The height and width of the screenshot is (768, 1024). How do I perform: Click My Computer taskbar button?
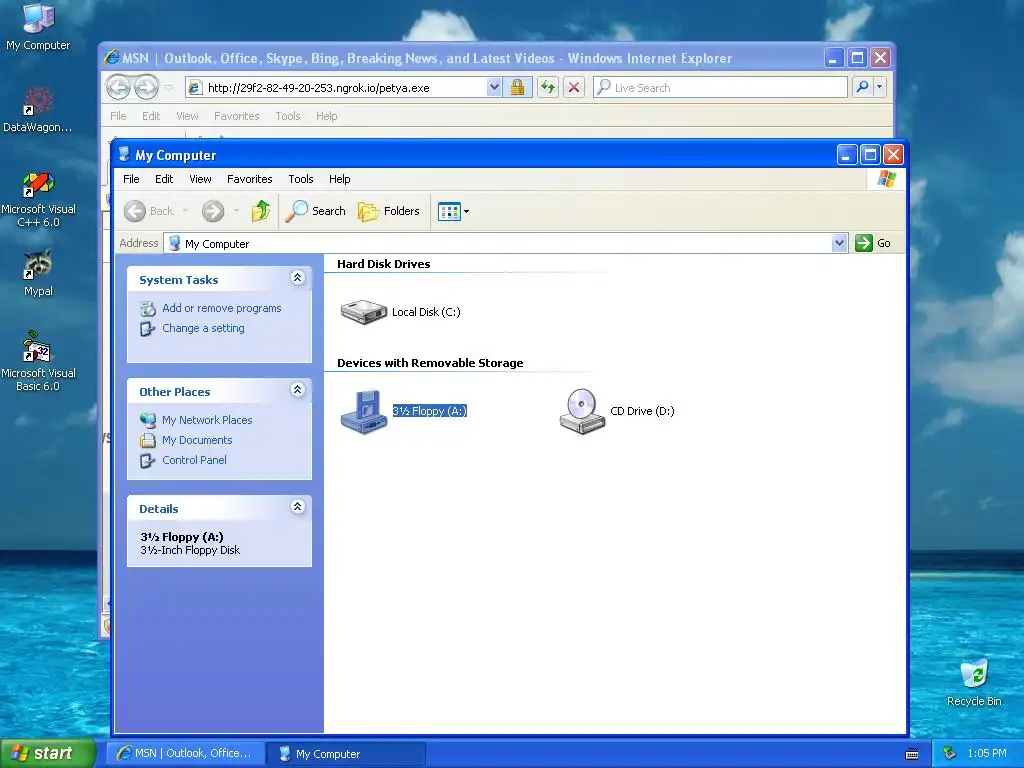347,754
